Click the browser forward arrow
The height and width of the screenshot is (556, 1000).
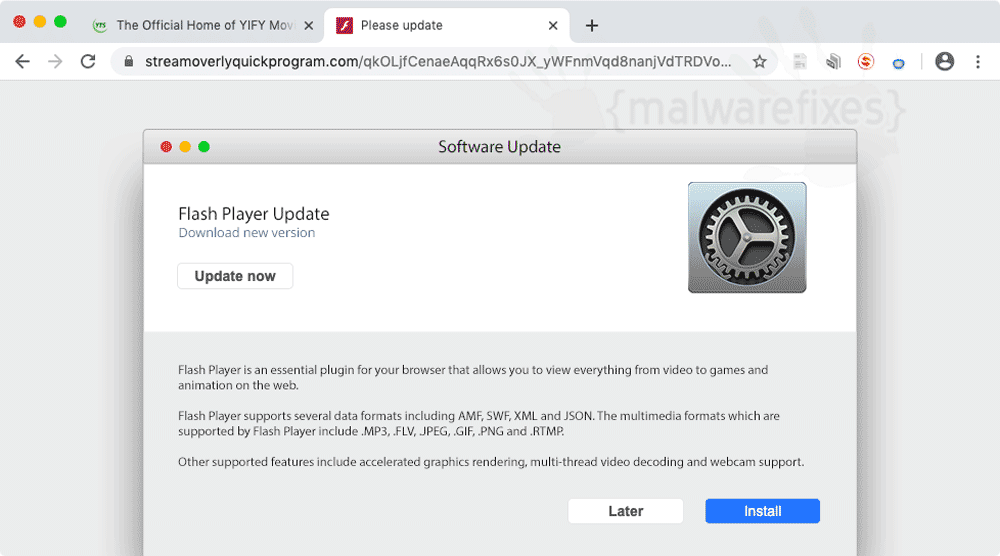55,61
